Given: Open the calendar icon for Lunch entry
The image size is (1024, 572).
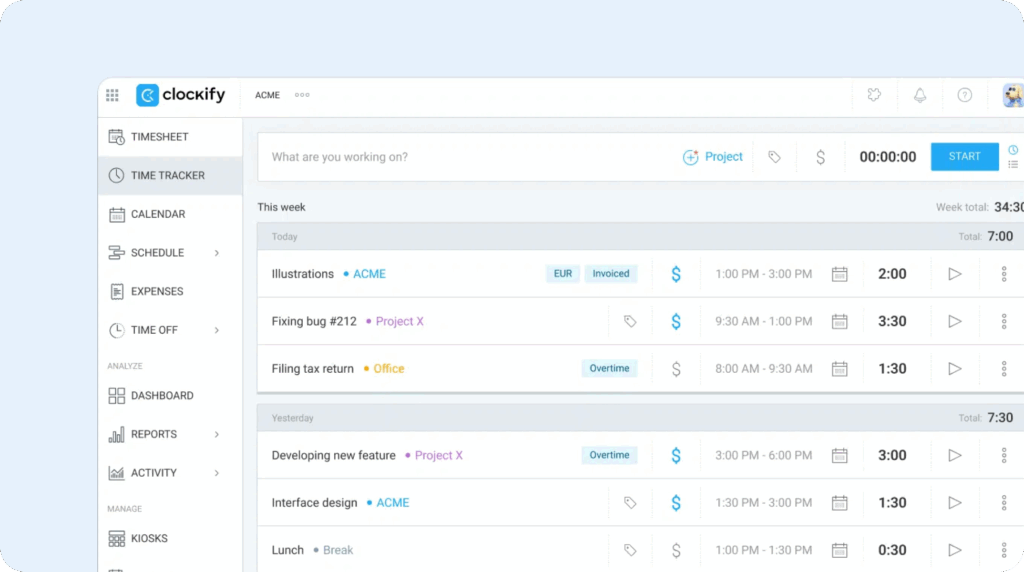Looking at the screenshot, I should pyautogui.click(x=840, y=550).
